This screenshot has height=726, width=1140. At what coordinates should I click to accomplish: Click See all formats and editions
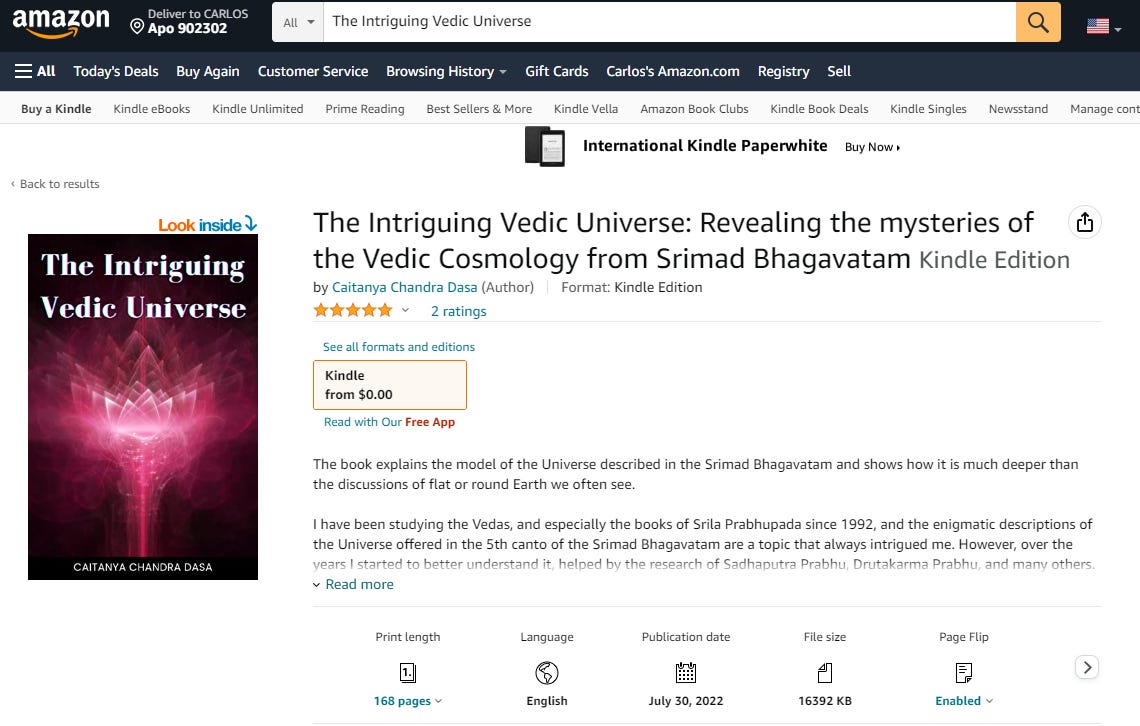pos(398,347)
